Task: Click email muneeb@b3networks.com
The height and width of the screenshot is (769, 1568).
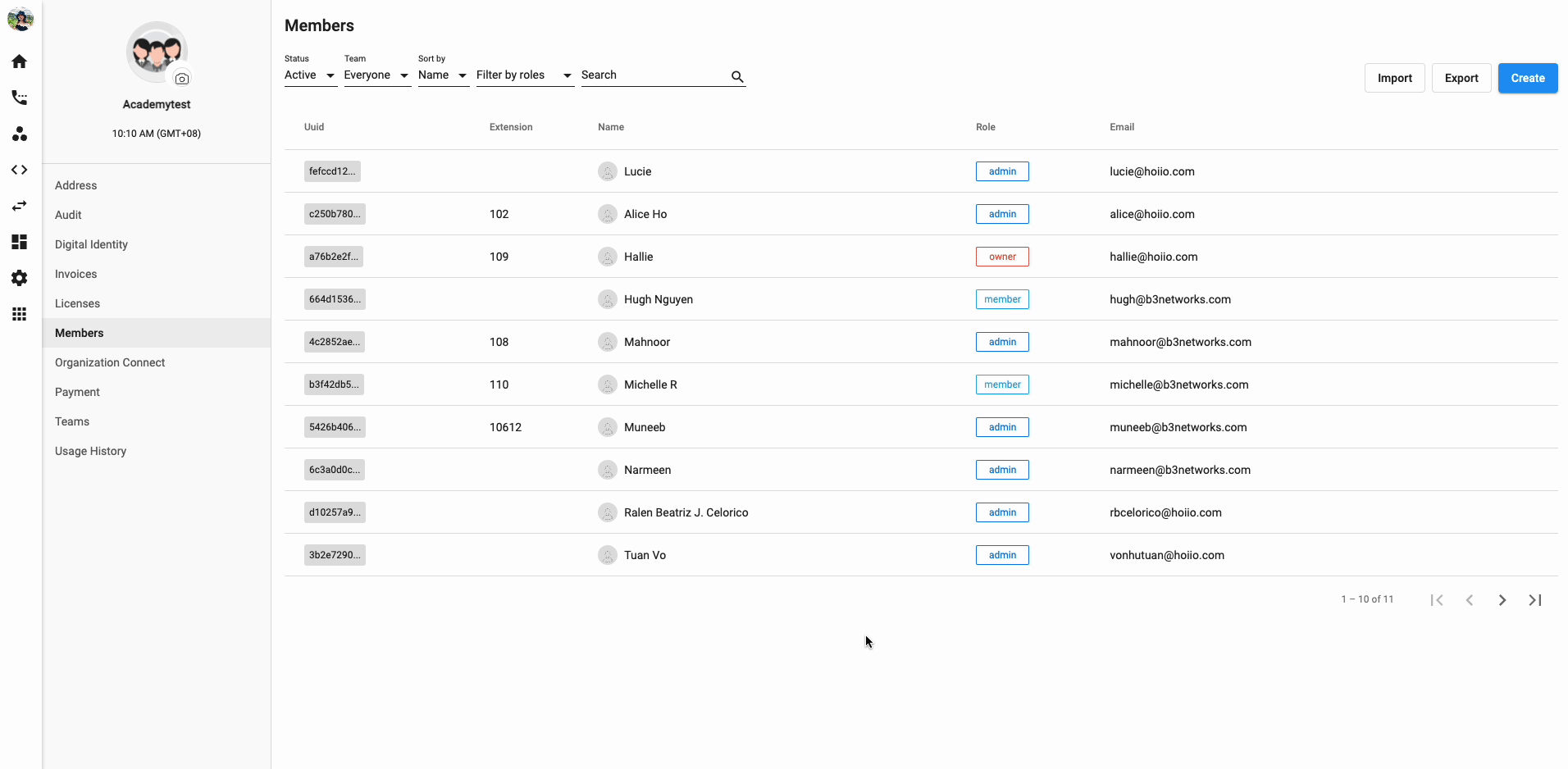Action: (x=1178, y=427)
